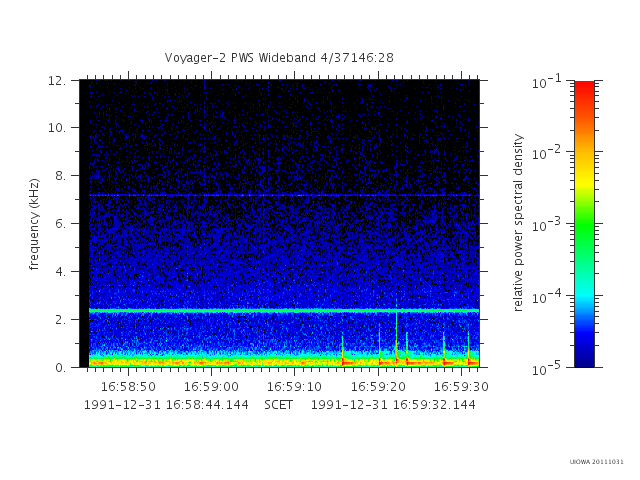Click the 2. frequency tick label
640x480 pixels.
(60, 319)
